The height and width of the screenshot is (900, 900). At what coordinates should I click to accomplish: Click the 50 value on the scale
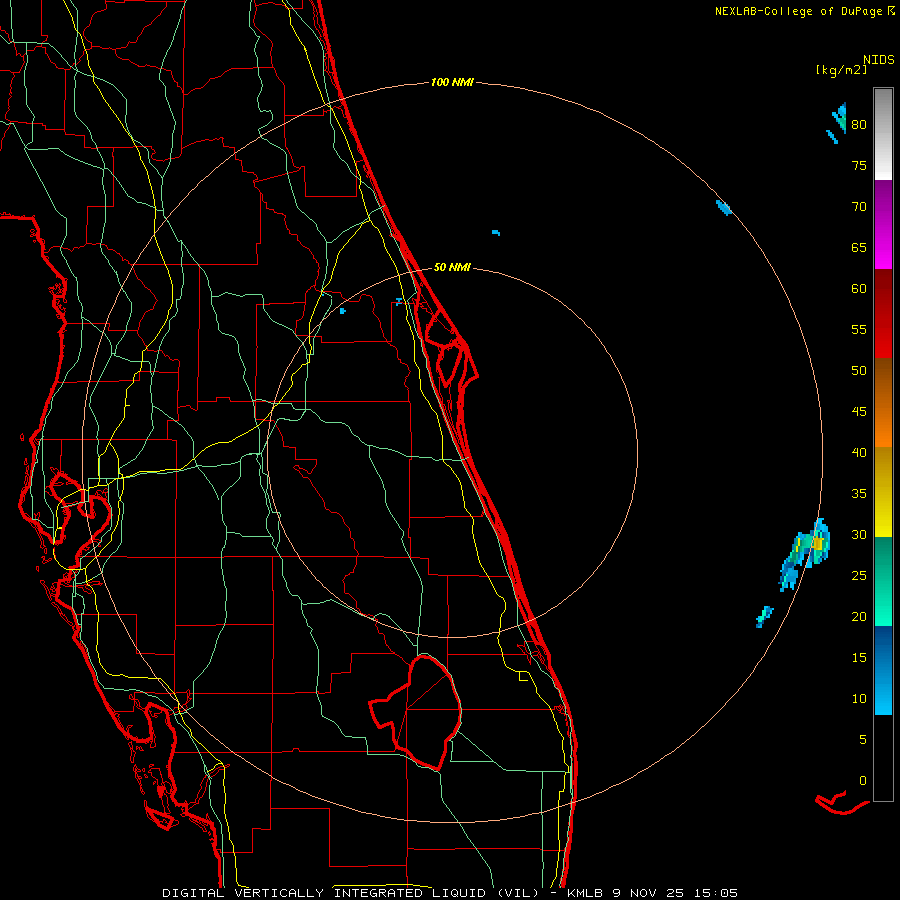(x=859, y=371)
